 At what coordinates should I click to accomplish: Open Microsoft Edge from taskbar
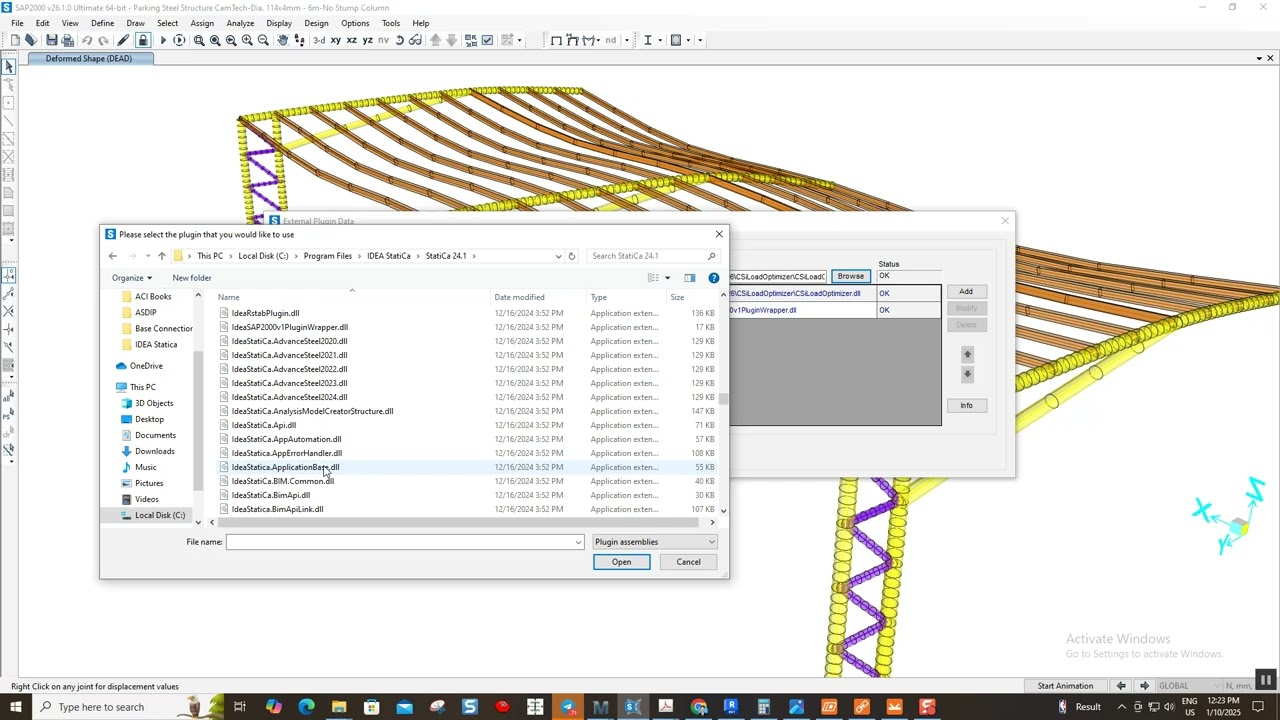pos(306,707)
